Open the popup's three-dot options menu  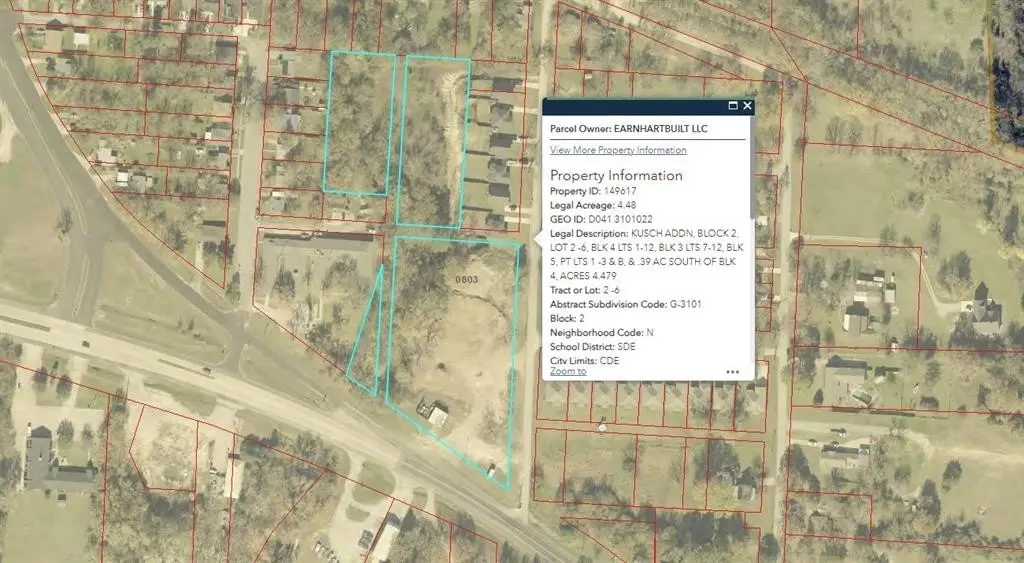point(733,371)
